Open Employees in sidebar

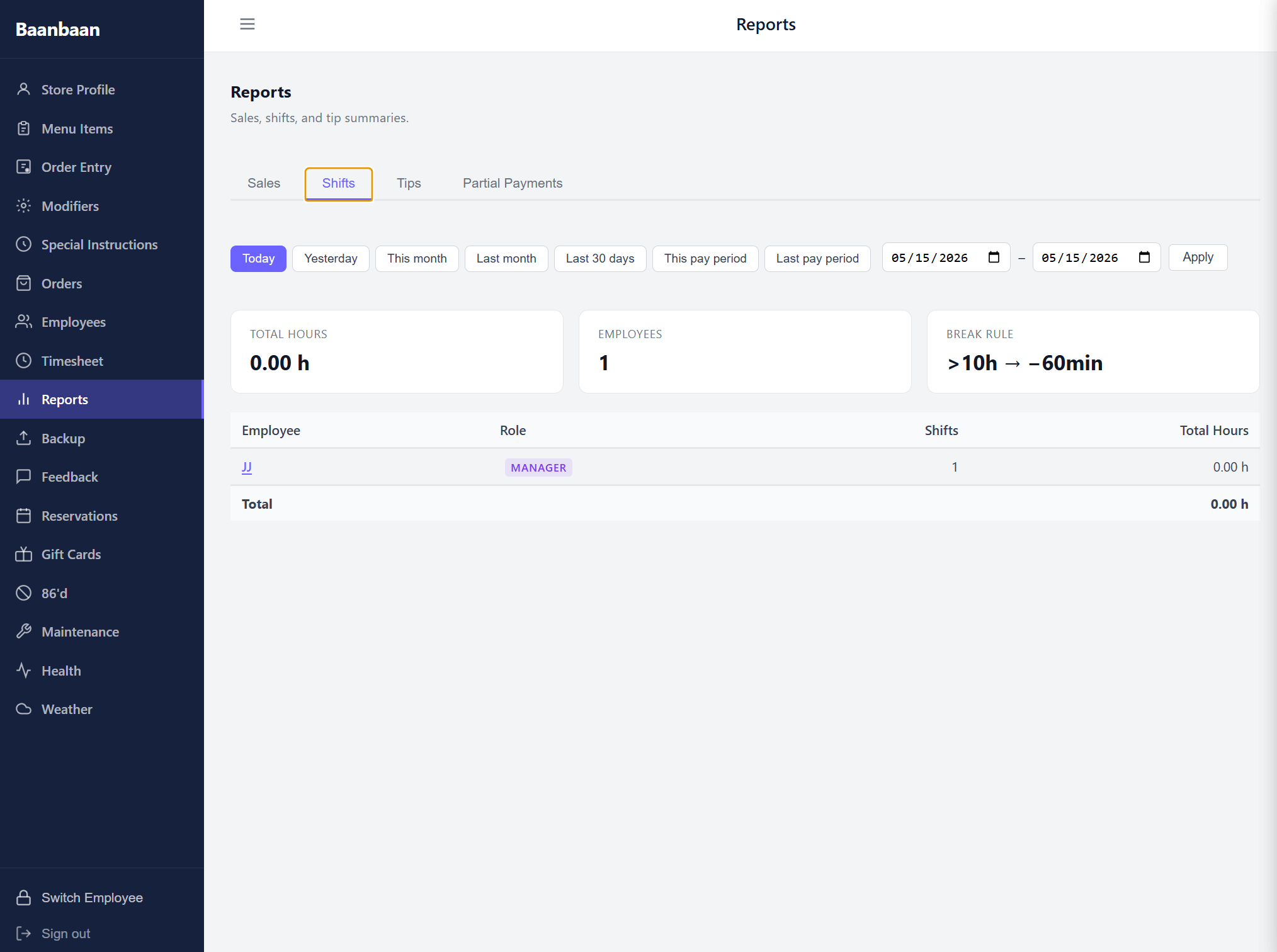tap(102, 322)
